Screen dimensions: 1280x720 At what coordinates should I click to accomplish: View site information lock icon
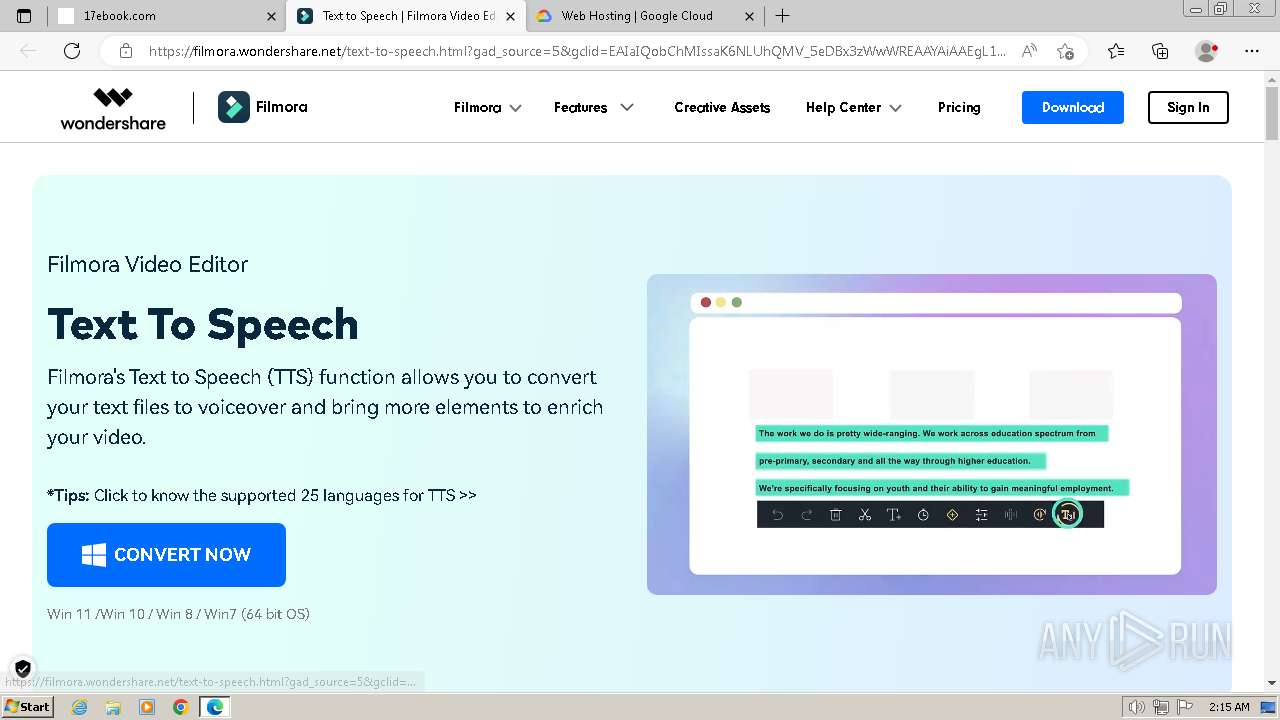pos(125,51)
